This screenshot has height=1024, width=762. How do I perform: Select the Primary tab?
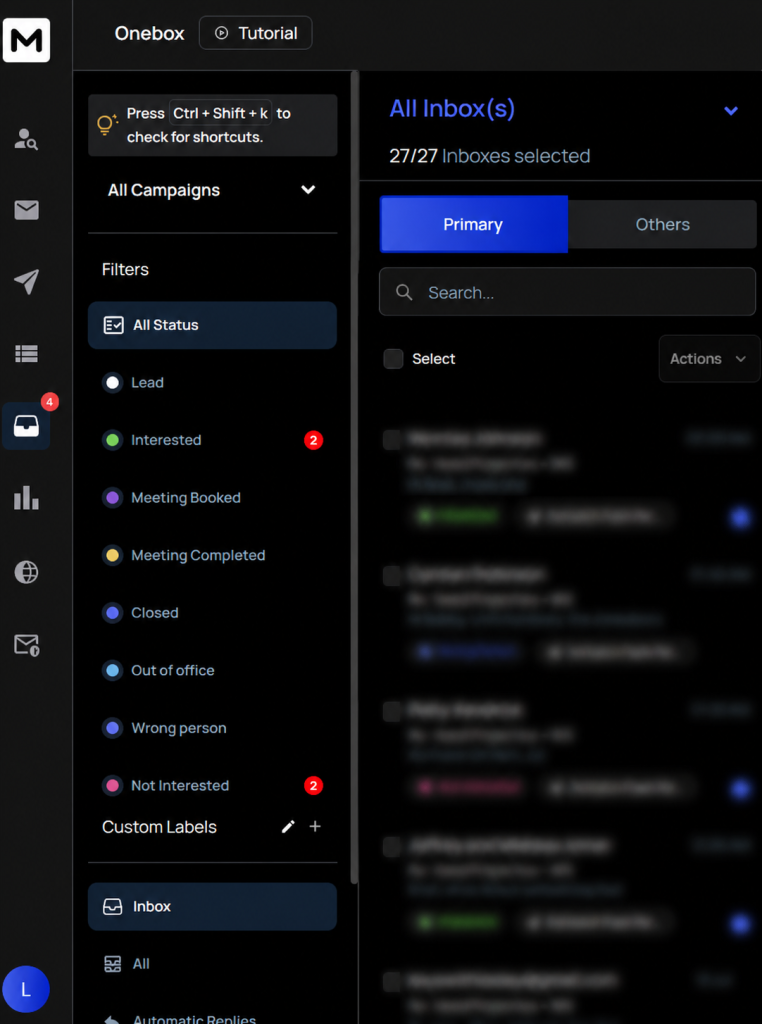coord(473,224)
